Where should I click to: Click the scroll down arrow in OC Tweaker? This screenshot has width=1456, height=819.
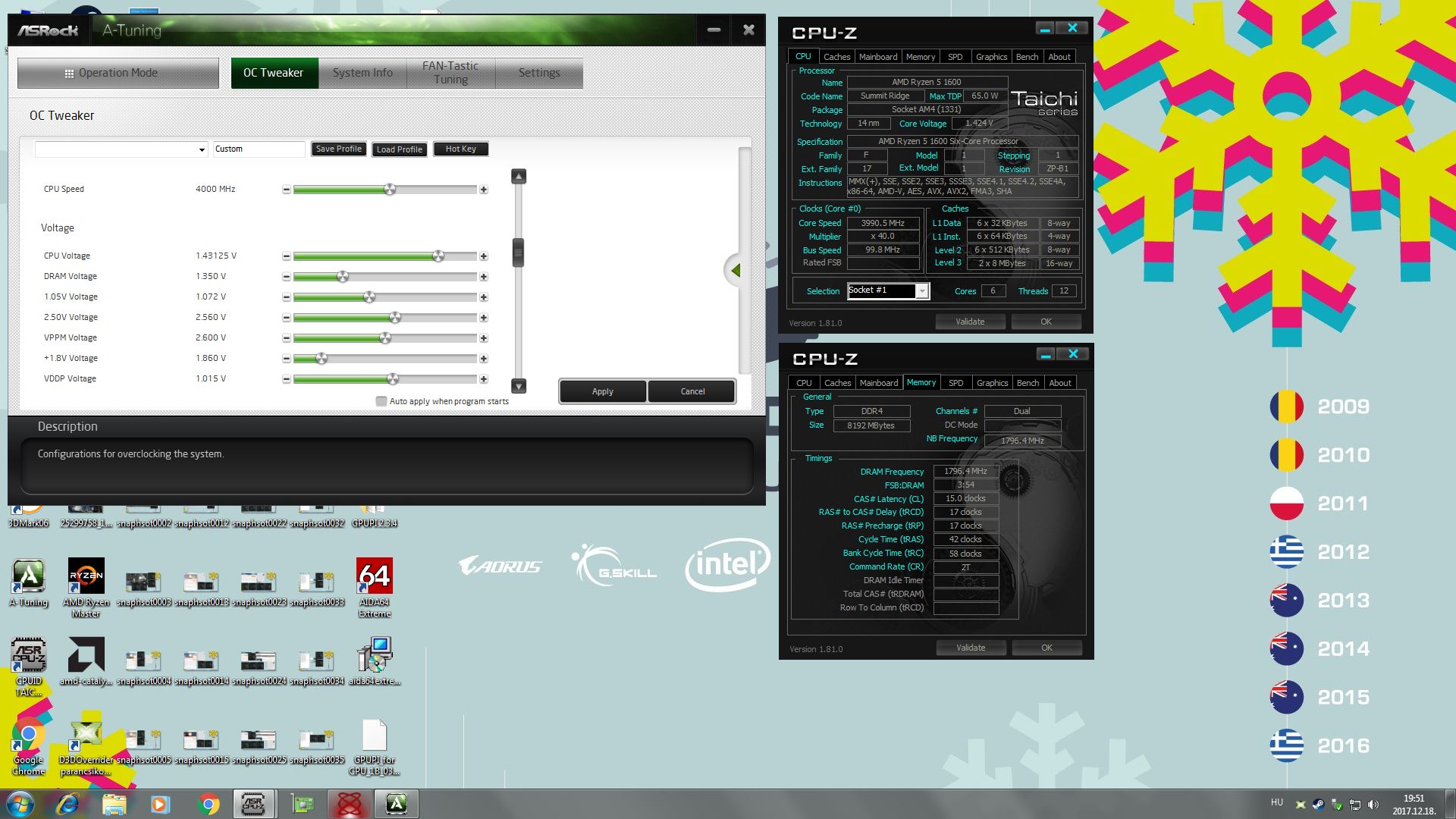click(519, 386)
